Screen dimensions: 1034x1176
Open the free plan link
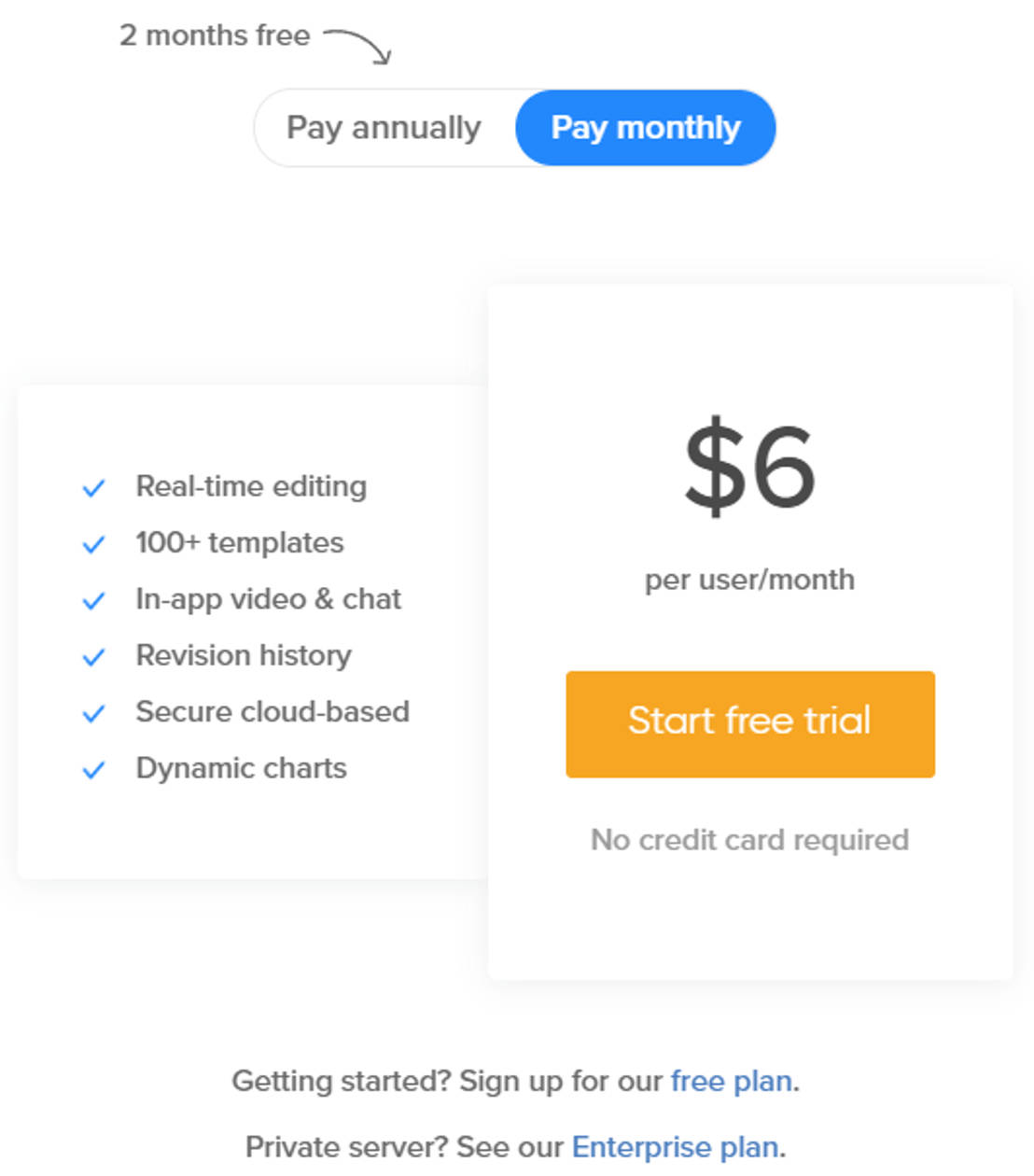731,1081
